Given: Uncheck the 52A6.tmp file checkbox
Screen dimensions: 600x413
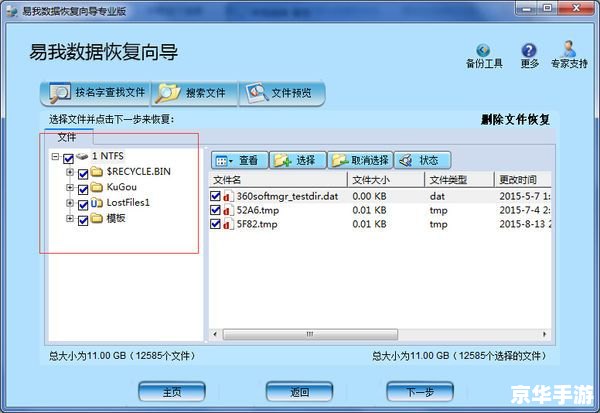Looking at the screenshot, I should 215,210.
